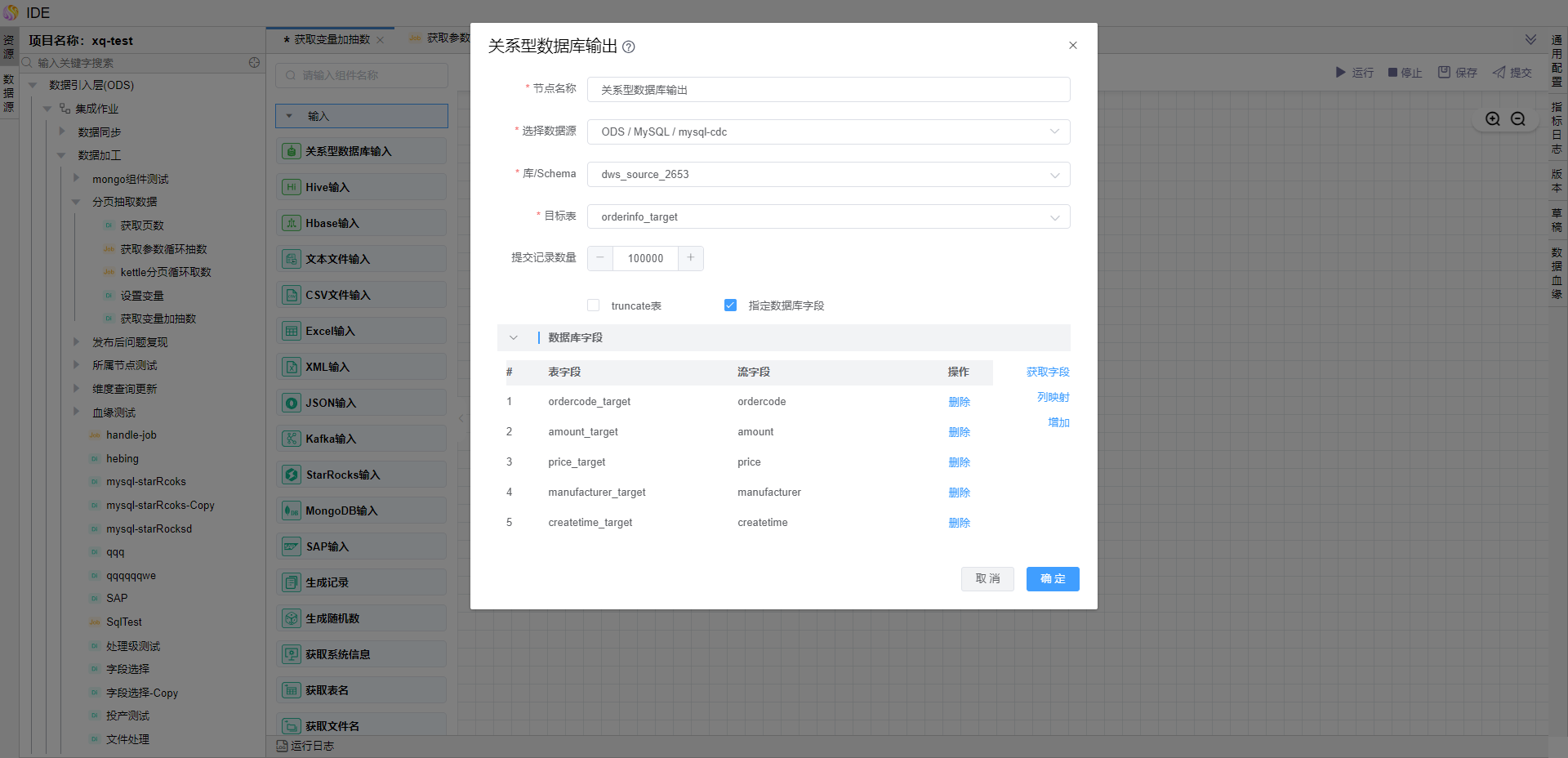Click the 节点名称 input field
Image resolution: width=1568 pixels, height=758 pixels.
click(x=828, y=90)
